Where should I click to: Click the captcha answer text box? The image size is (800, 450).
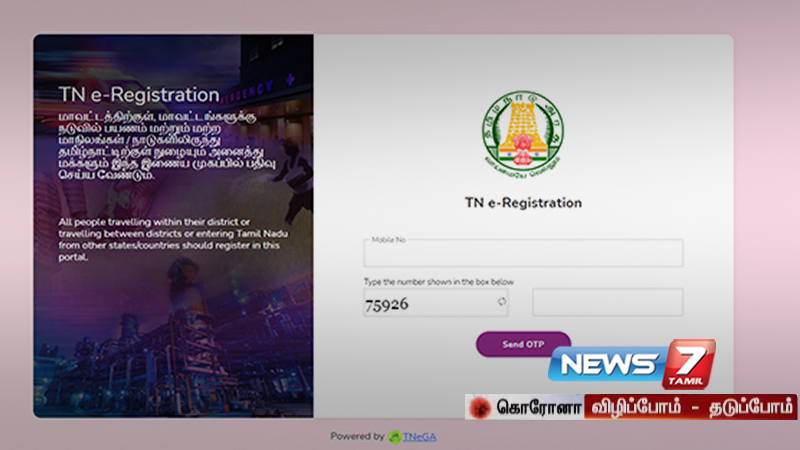click(x=607, y=302)
